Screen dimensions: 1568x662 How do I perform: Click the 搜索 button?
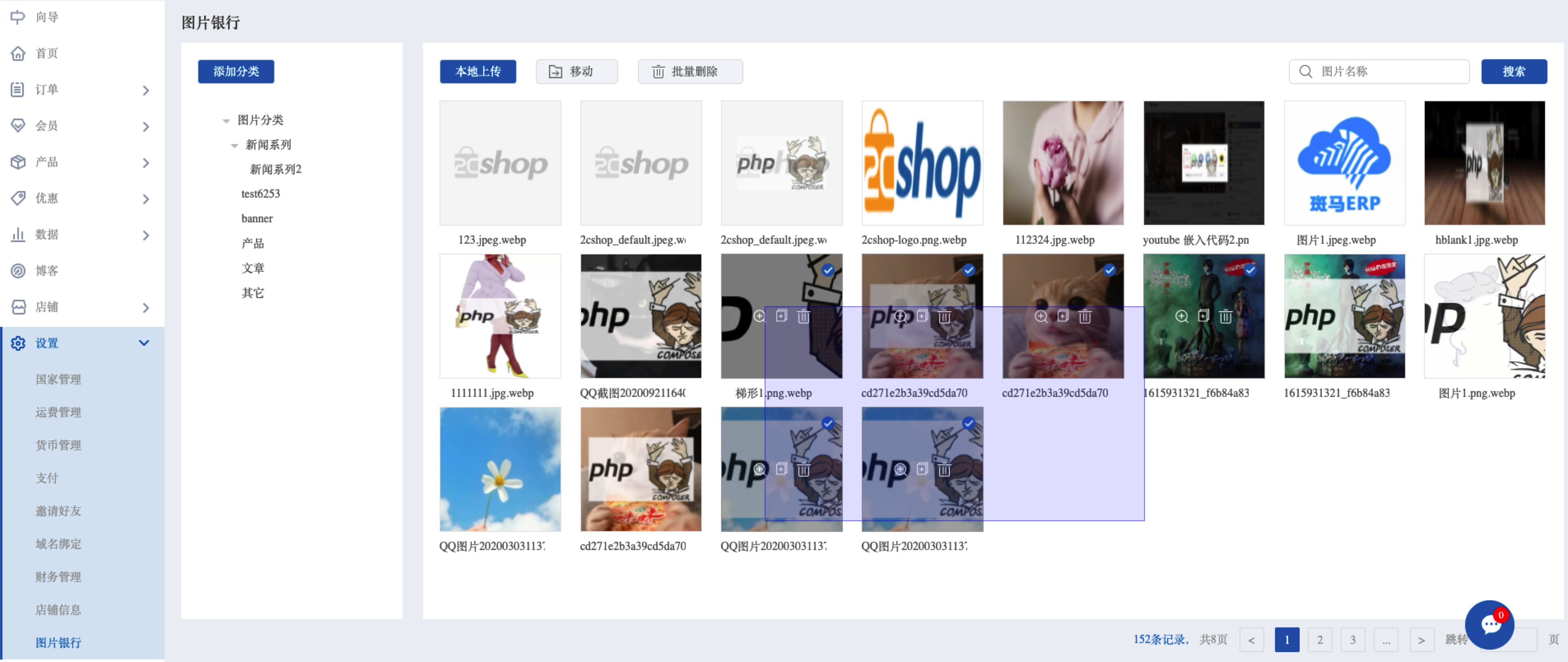[x=1514, y=71]
